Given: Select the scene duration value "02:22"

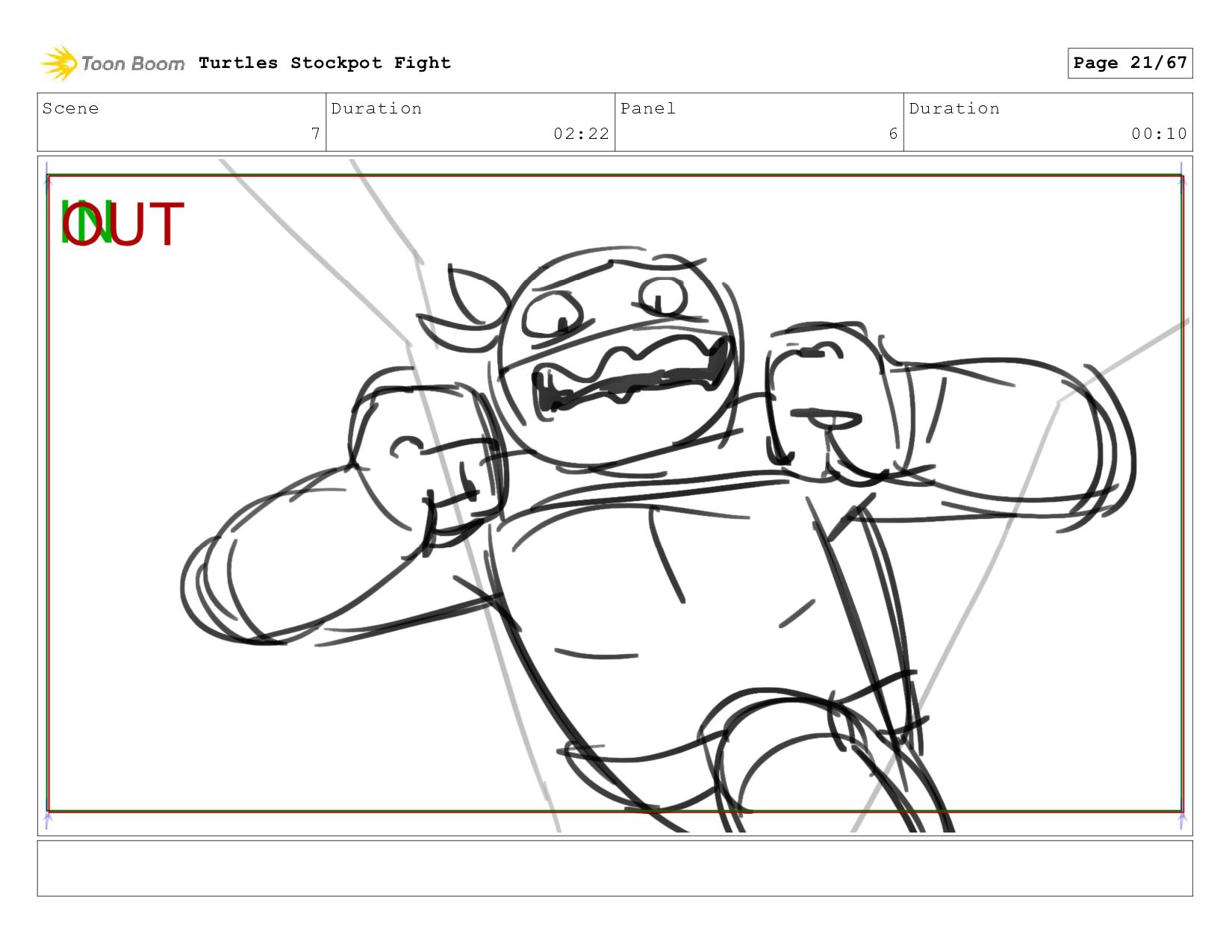Looking at the screenshot, I should [x=581, y=134].
